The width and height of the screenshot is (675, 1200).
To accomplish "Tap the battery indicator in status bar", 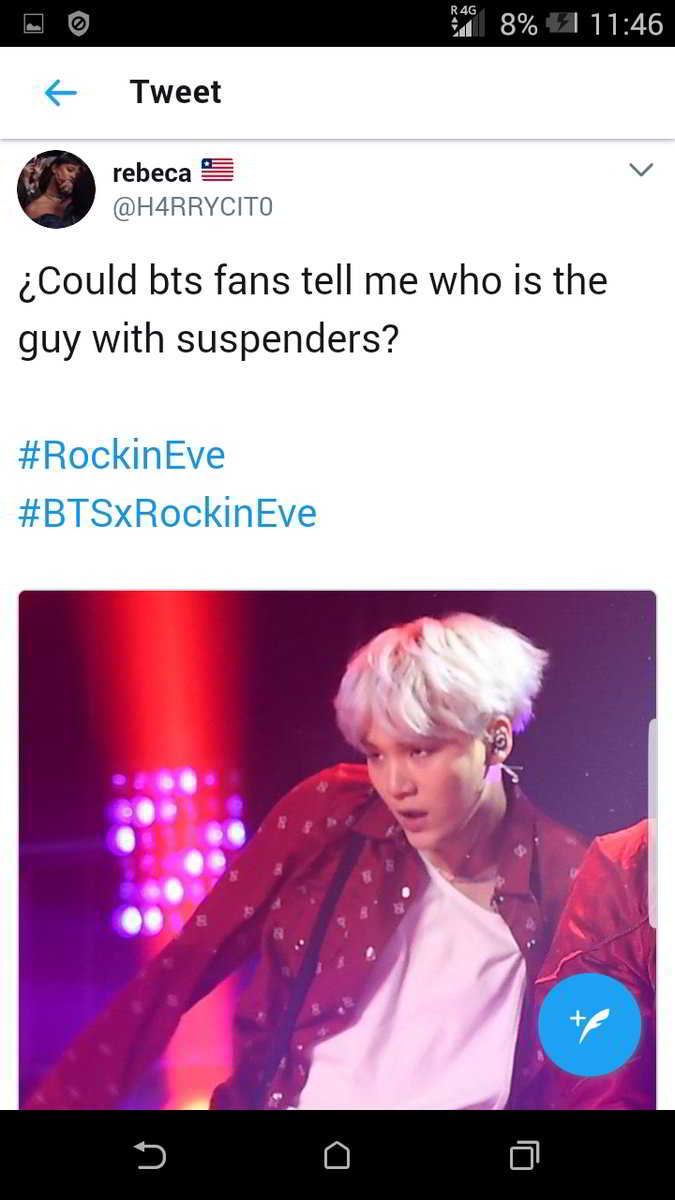I will 561,23.
